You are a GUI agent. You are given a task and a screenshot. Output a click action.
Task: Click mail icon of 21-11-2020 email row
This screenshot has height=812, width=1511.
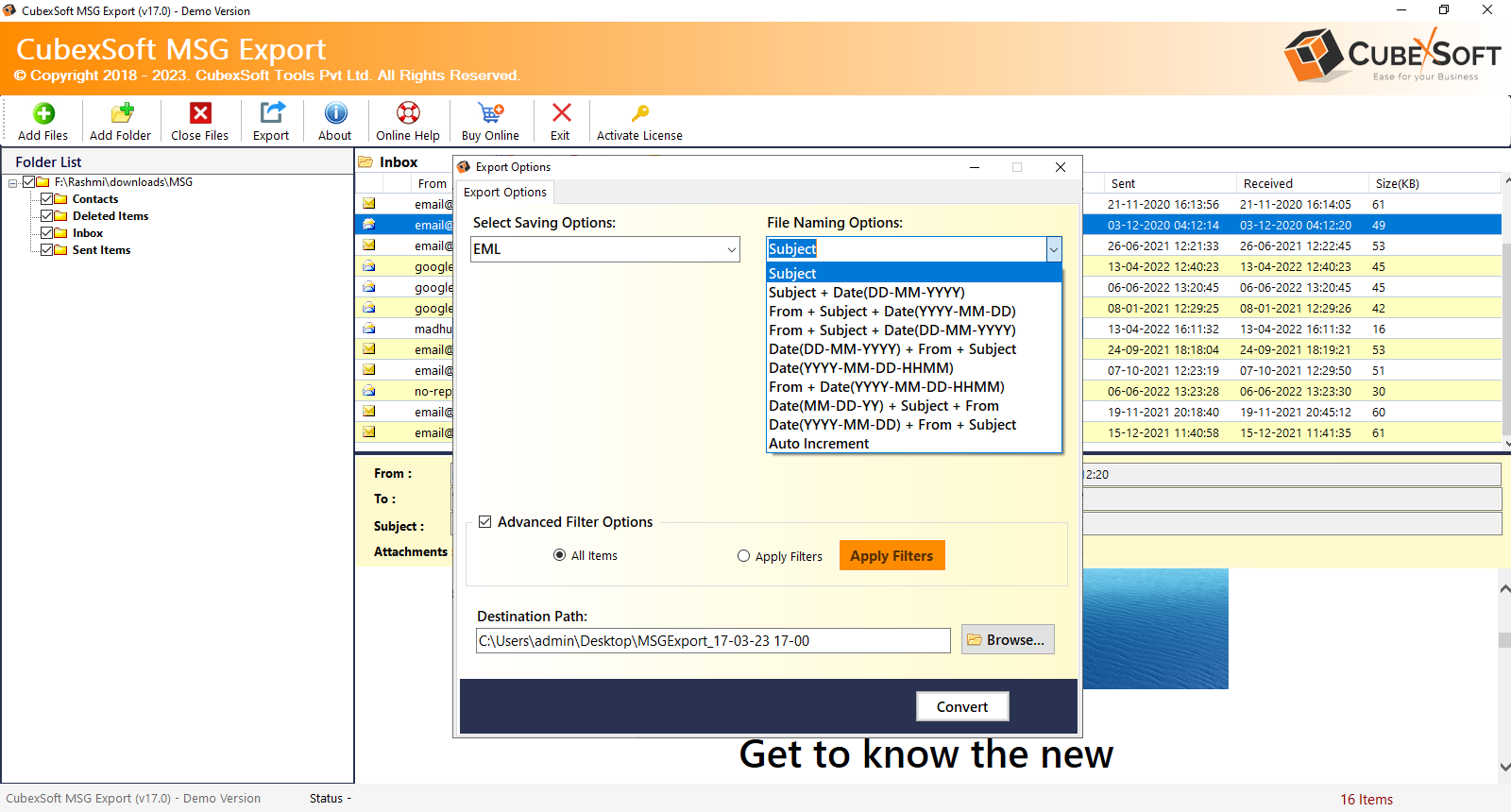pyautogui.click(x=368, y=204)
